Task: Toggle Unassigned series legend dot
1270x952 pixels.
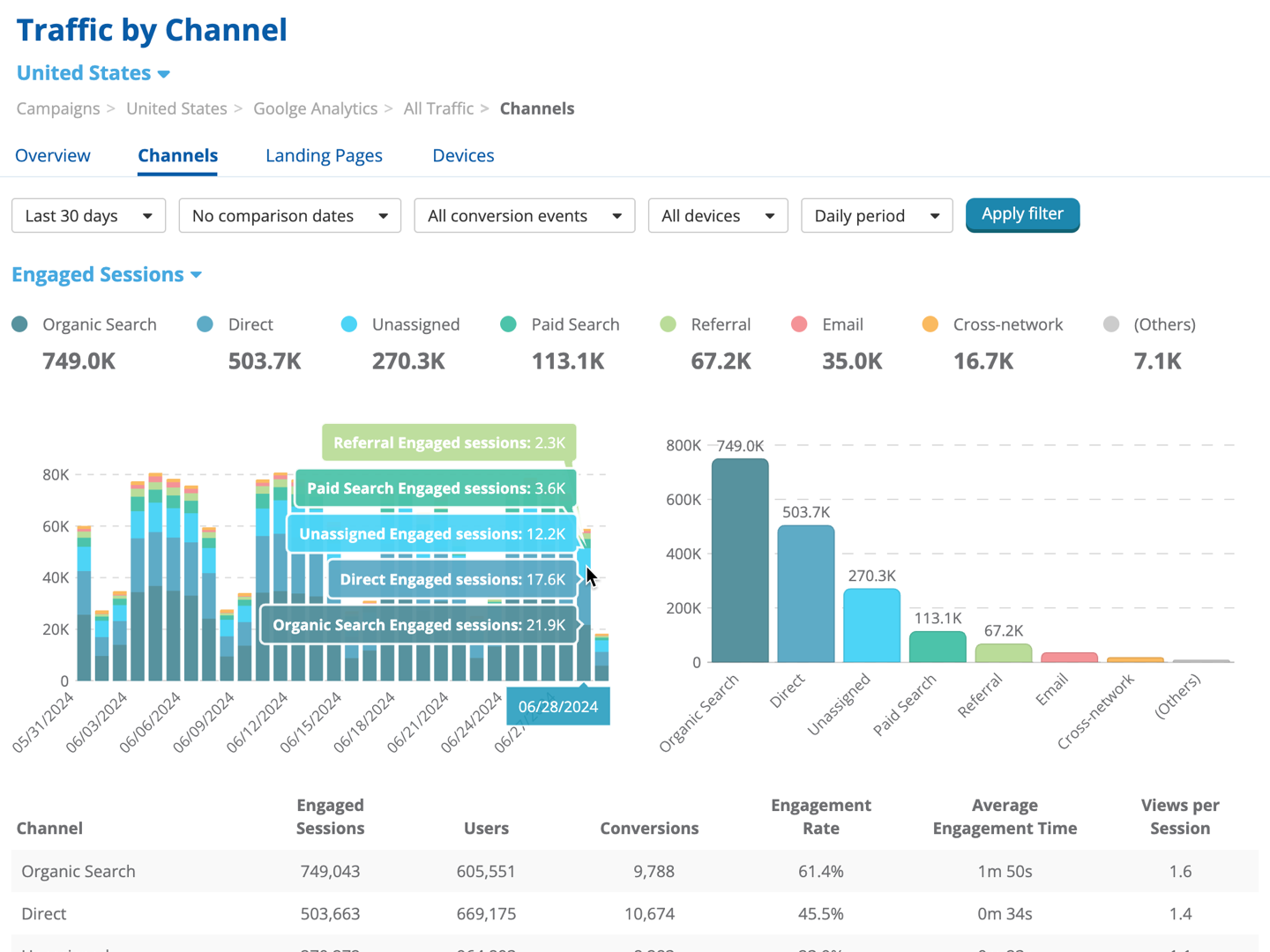Action: pyautogui.click(x=349, y=324)
